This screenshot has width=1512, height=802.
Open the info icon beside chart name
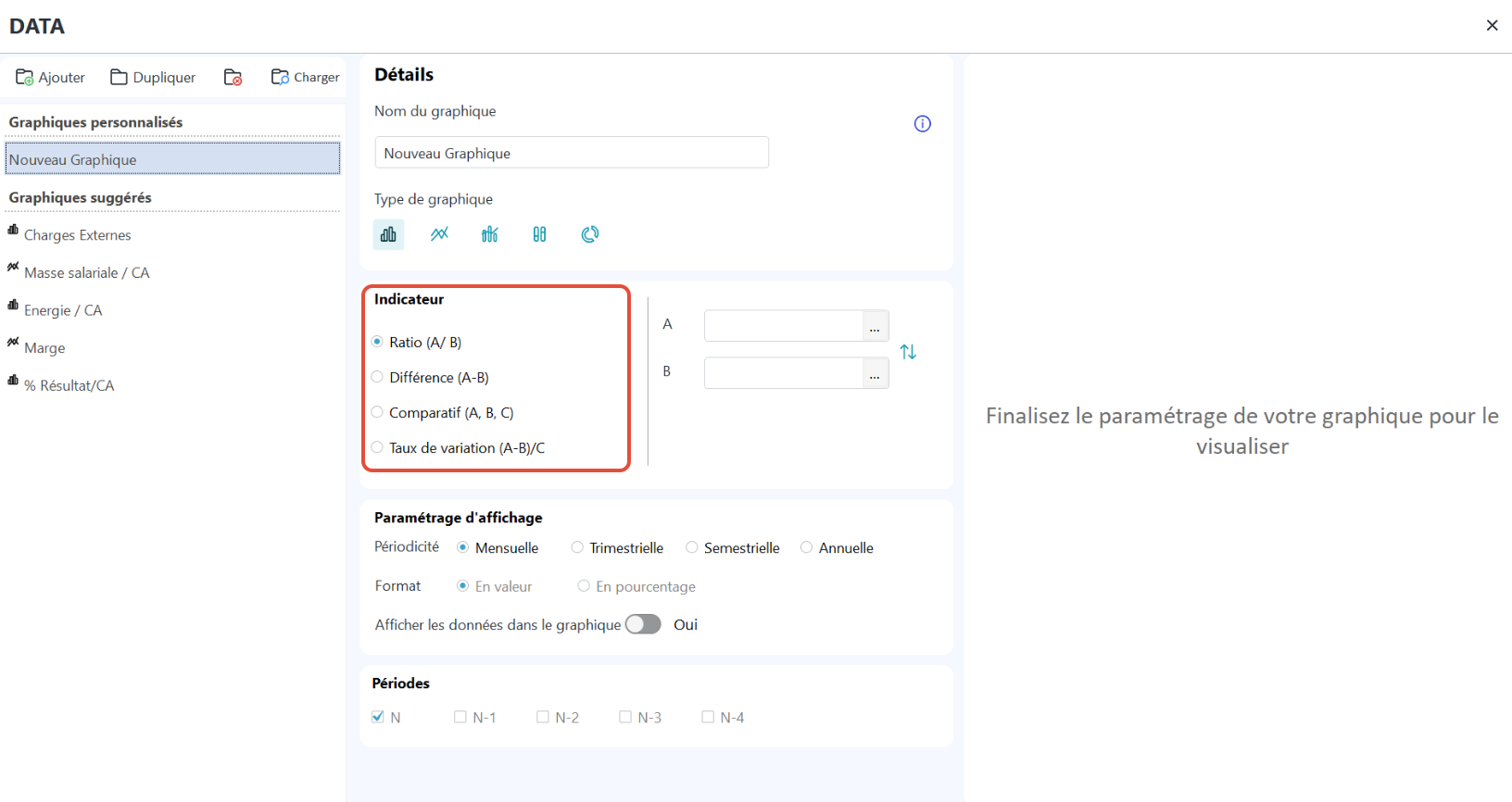point(922,124)
